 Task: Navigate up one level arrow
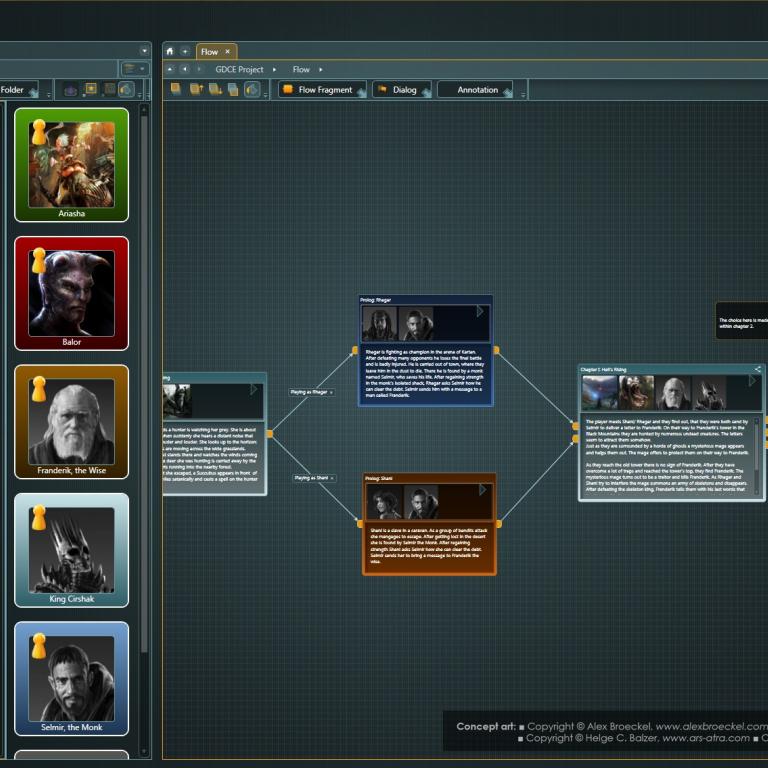170,70
